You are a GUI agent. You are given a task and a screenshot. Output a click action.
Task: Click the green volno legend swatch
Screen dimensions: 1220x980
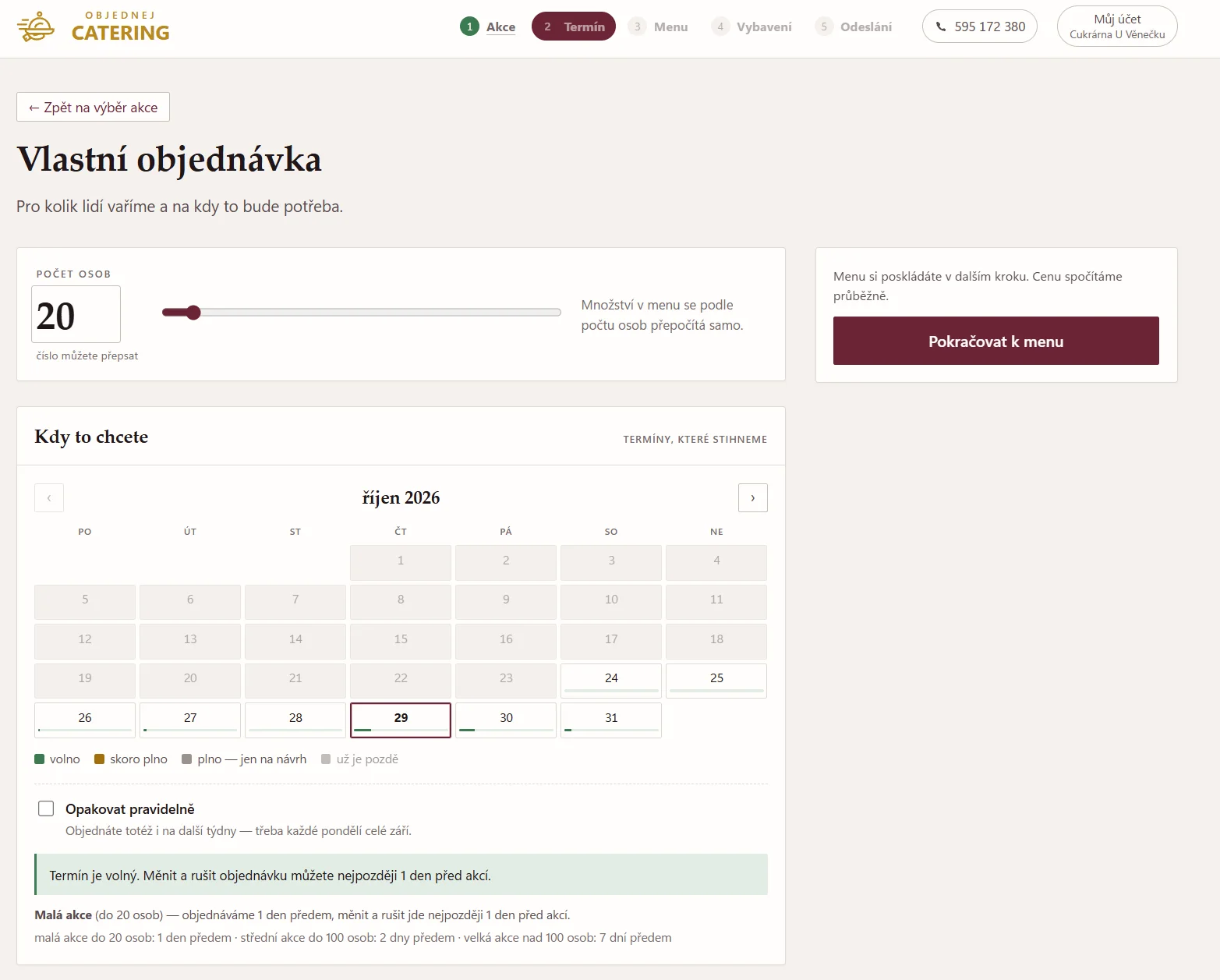pyautogui.click(x=40, y=759)
